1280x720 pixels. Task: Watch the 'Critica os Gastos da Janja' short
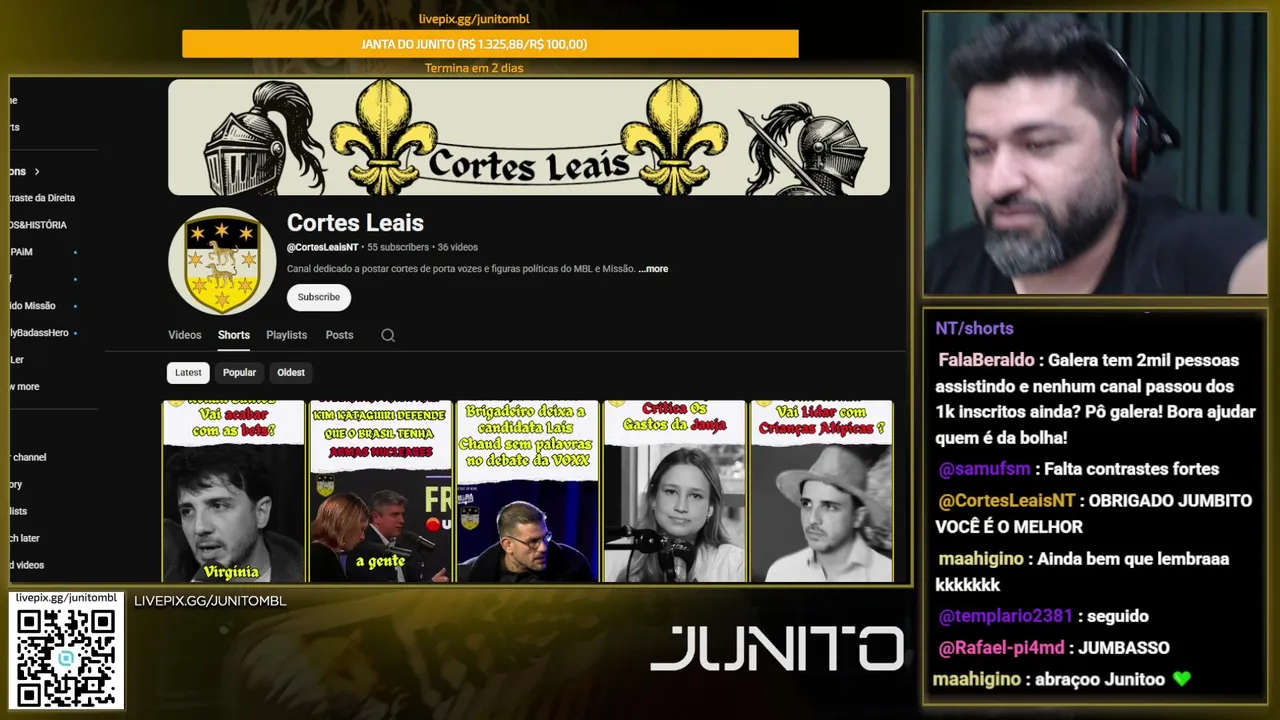pos(674,491)
